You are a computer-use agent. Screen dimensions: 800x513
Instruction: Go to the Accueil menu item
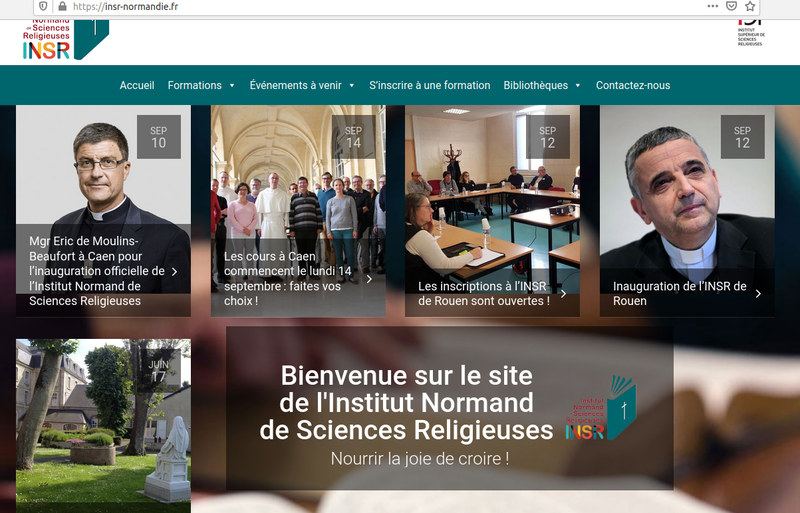coord(137,85)
